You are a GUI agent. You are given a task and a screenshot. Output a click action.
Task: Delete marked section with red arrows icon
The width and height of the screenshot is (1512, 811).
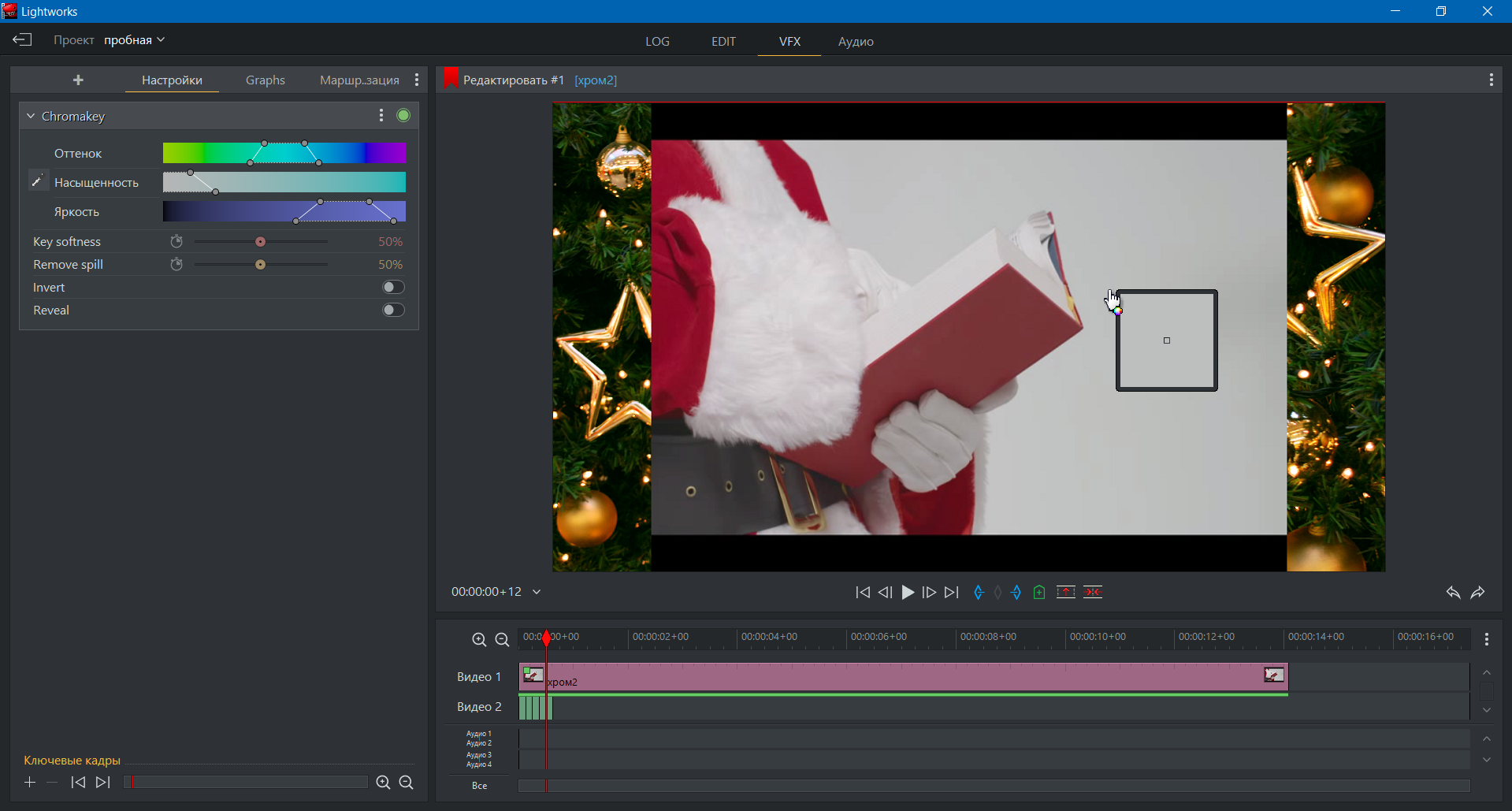pos(1093,592)
